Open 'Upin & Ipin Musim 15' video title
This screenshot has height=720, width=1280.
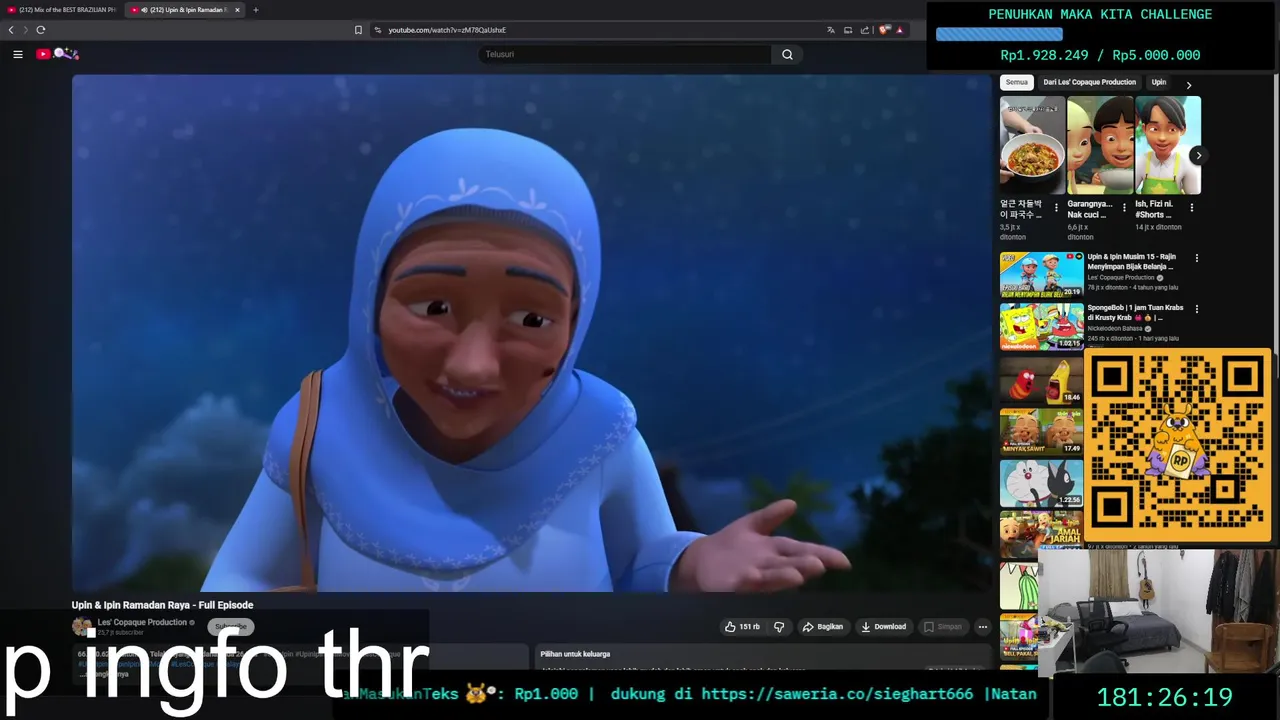click(1131, 262)
